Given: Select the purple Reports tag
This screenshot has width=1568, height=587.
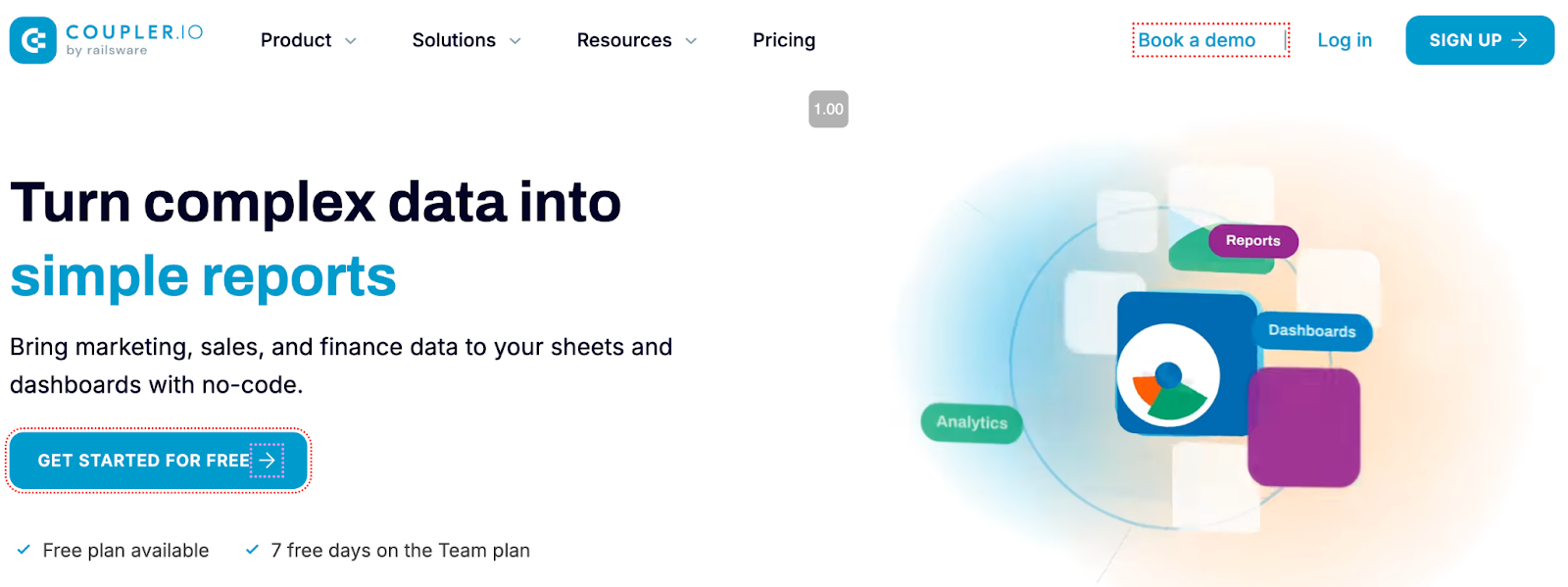Looking at the screenshot, I should pyautogui.click(x=1252, y=241).
